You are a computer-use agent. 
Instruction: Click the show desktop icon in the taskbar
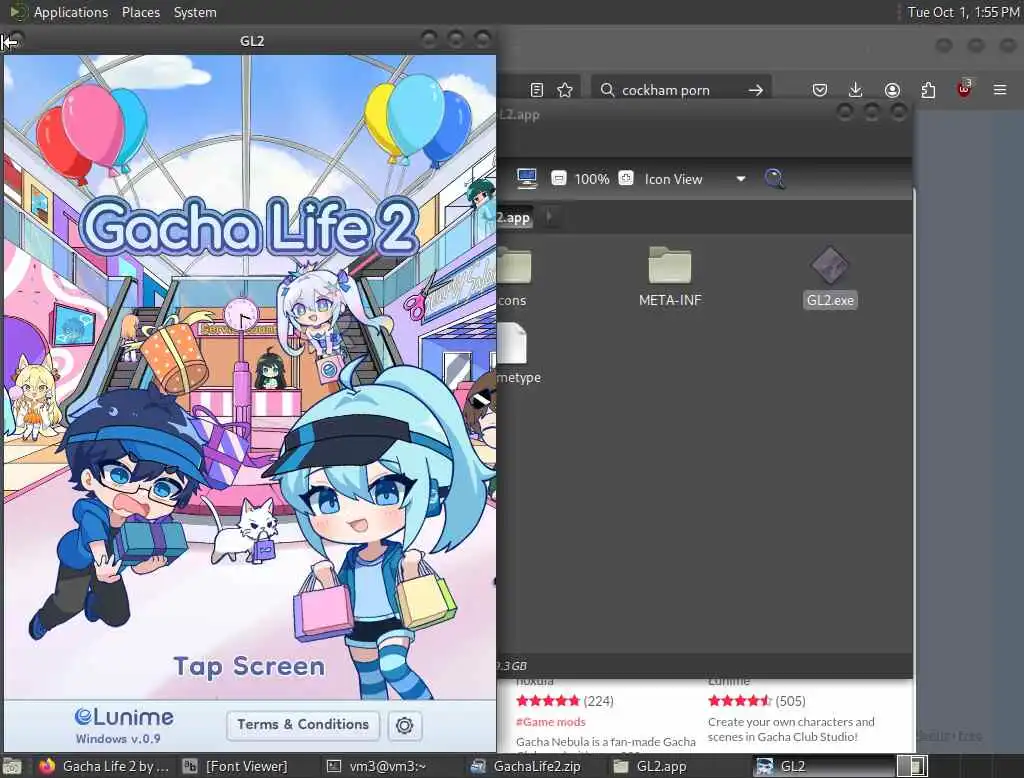tap(12, 766)
